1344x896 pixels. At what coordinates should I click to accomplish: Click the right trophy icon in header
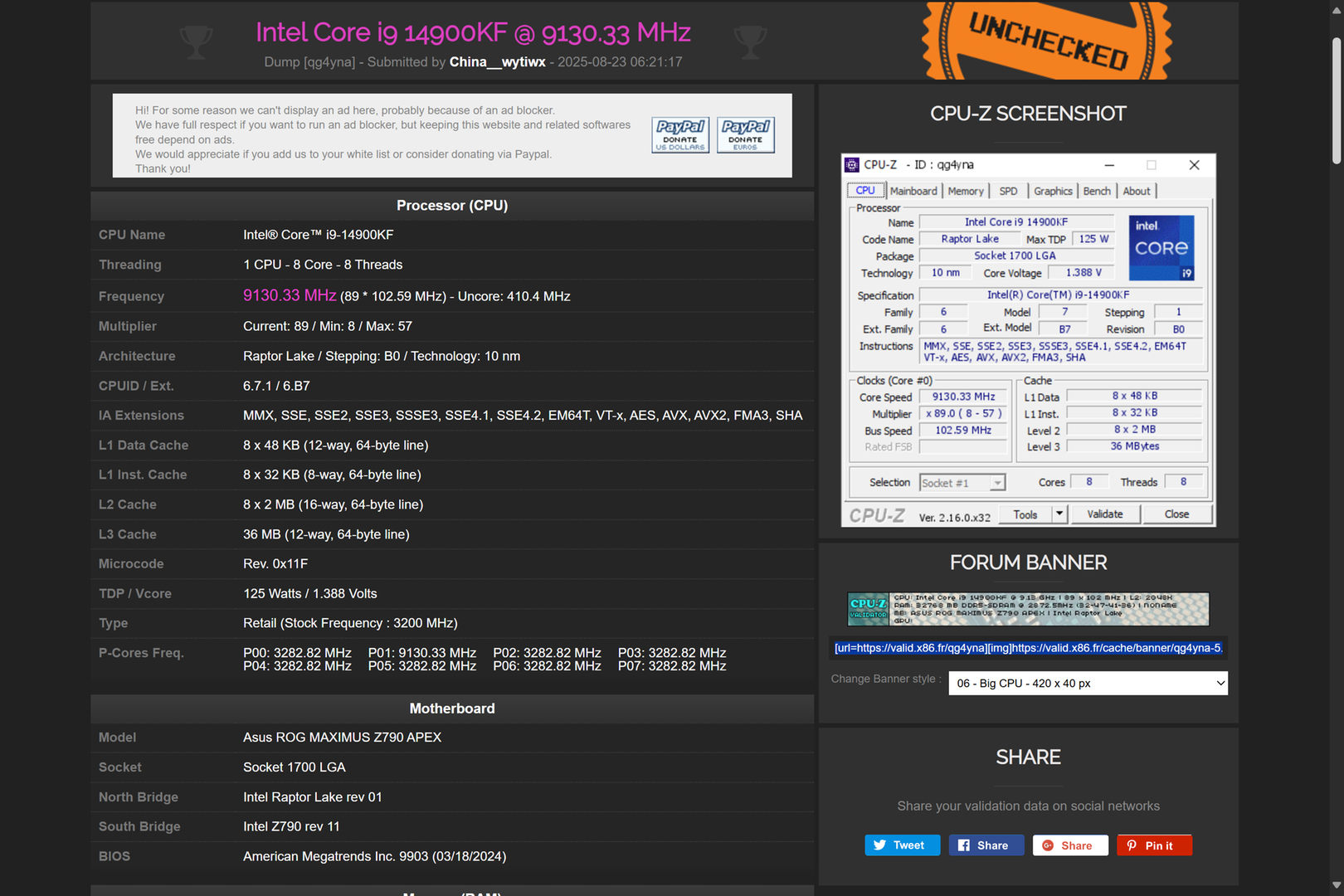750,42
